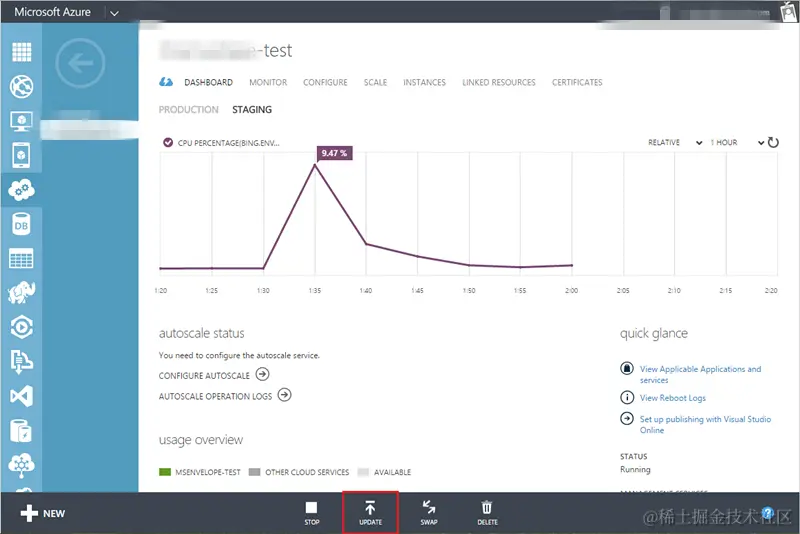Click Update in the bottom bar

[370, 513]
